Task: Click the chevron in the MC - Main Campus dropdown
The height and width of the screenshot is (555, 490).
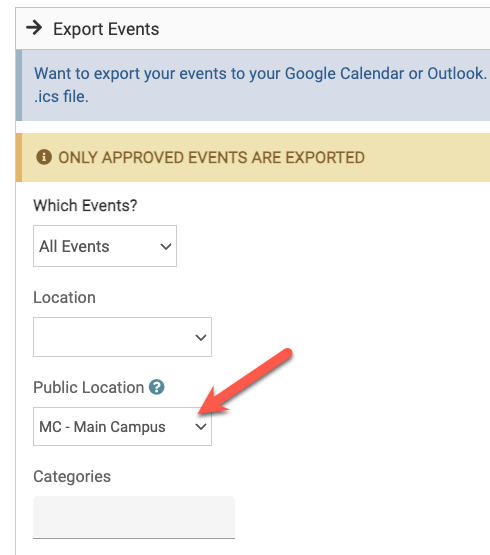Action: (201, 427)
